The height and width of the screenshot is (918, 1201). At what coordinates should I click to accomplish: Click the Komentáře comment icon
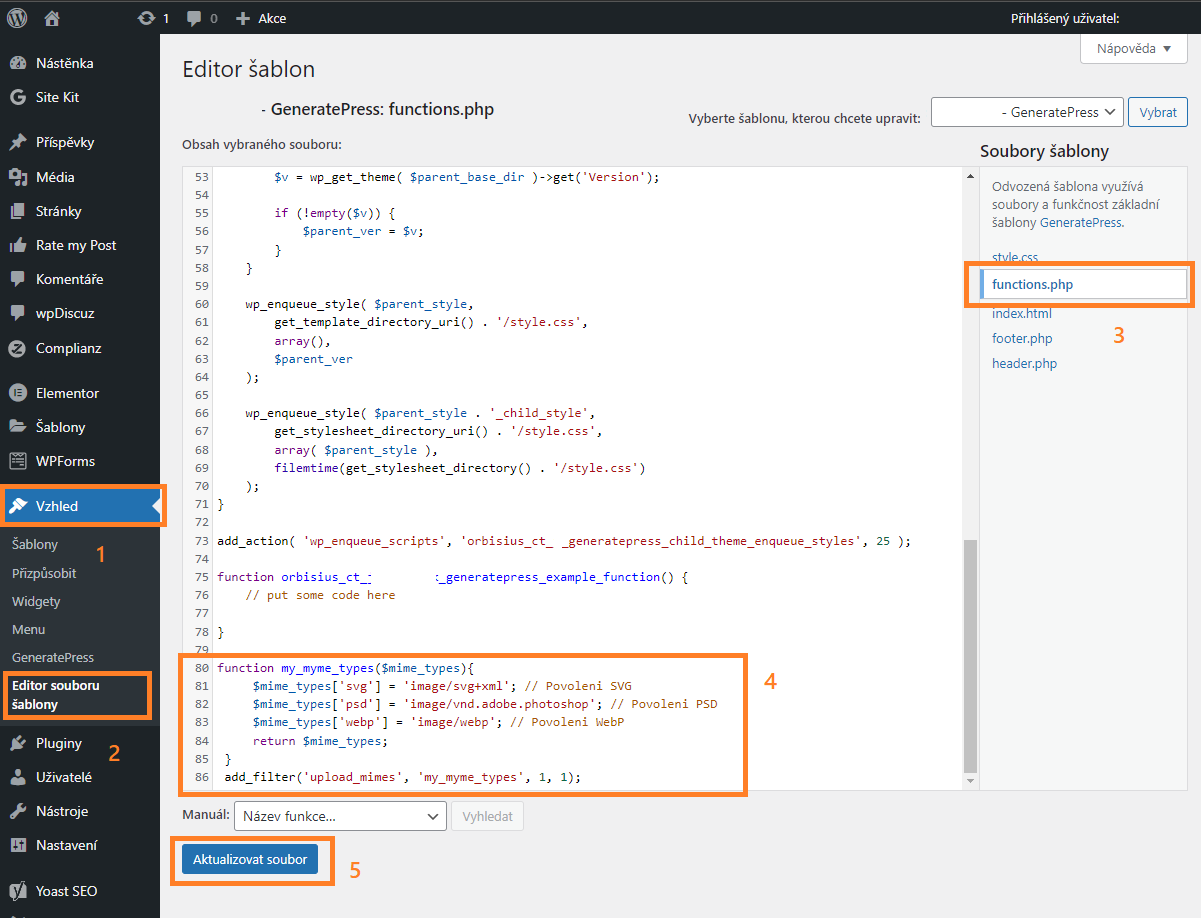click(17, 279)
